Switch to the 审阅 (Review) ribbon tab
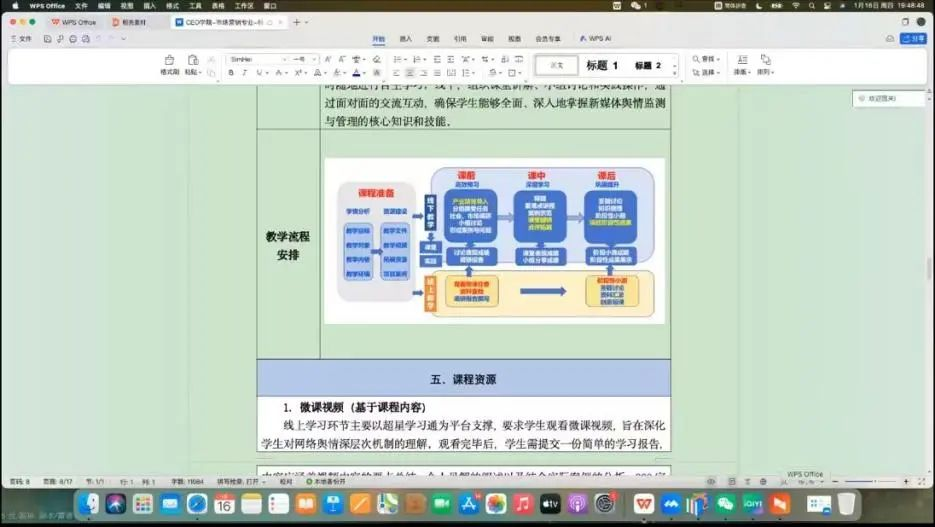Screen dimensions: 935x527 (488, 39)
